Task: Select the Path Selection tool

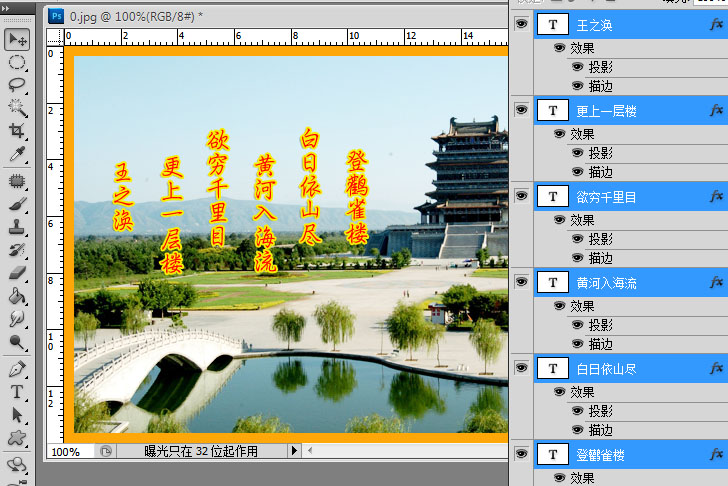Action: click(x=17, y=415)
